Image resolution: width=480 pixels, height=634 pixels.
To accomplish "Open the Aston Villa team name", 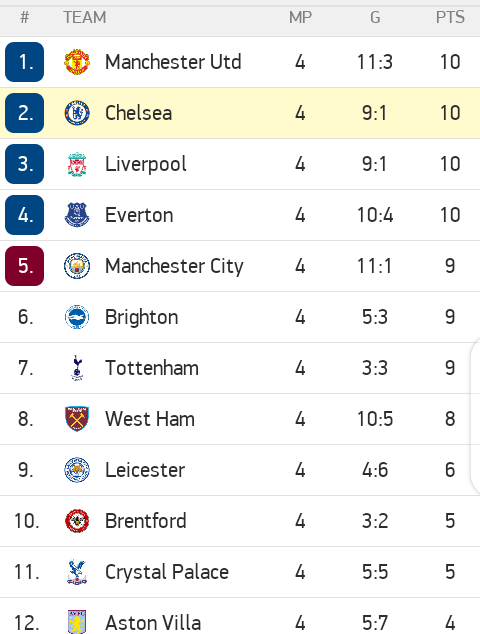I will tap(153, 623).
